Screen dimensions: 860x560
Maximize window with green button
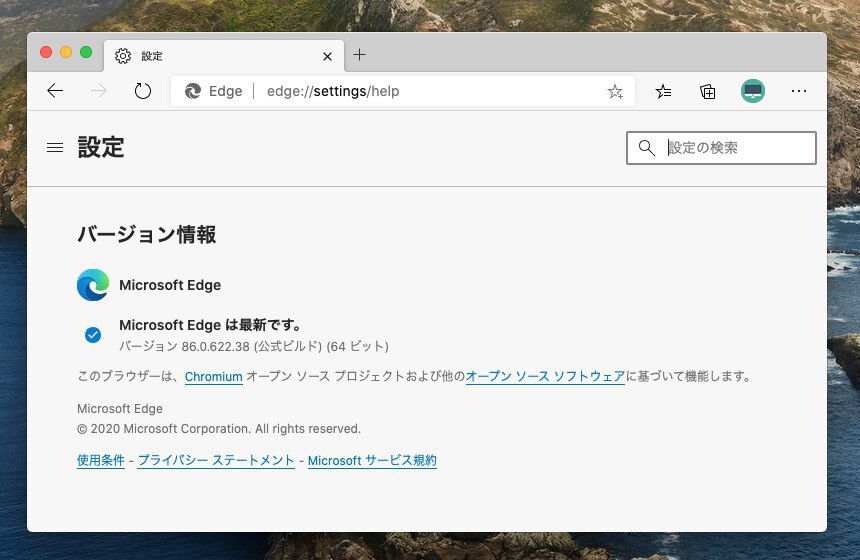tap(86, 52)
